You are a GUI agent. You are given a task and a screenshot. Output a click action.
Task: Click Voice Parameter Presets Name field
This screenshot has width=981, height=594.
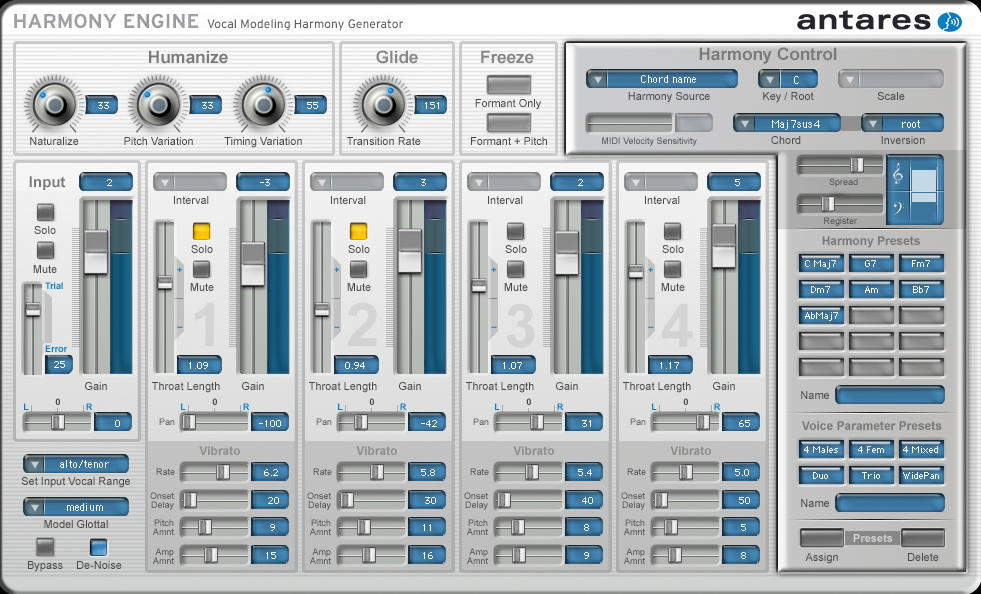tap(890, 503)
